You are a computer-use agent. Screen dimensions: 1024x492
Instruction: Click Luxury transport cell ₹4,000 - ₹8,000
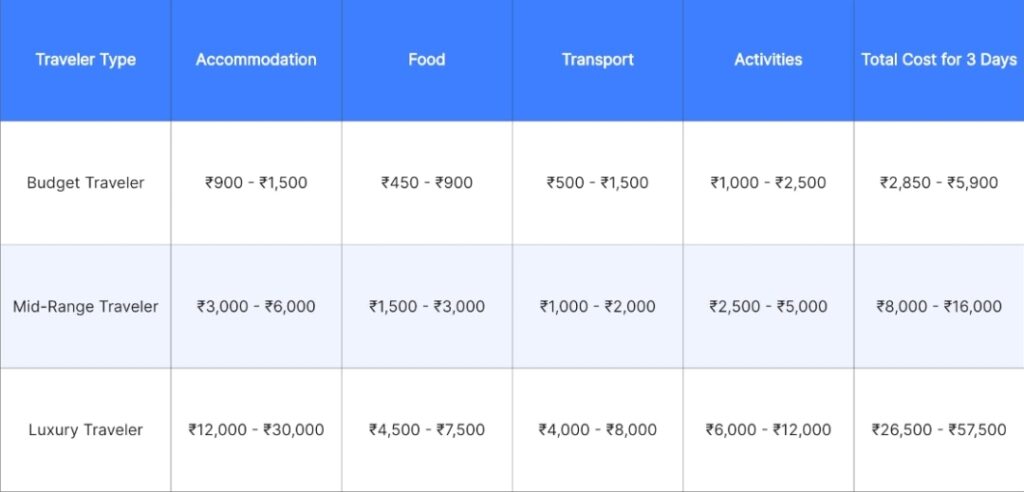tap(597, 430)
